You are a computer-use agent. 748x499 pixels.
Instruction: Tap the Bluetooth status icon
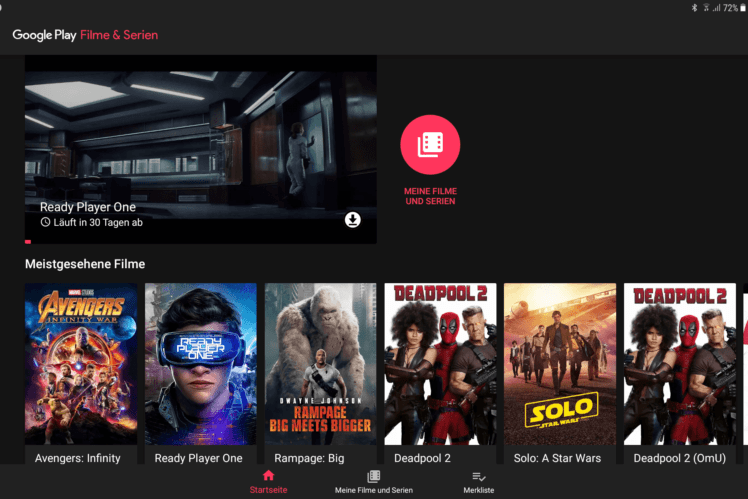click(x=694, y=8)
